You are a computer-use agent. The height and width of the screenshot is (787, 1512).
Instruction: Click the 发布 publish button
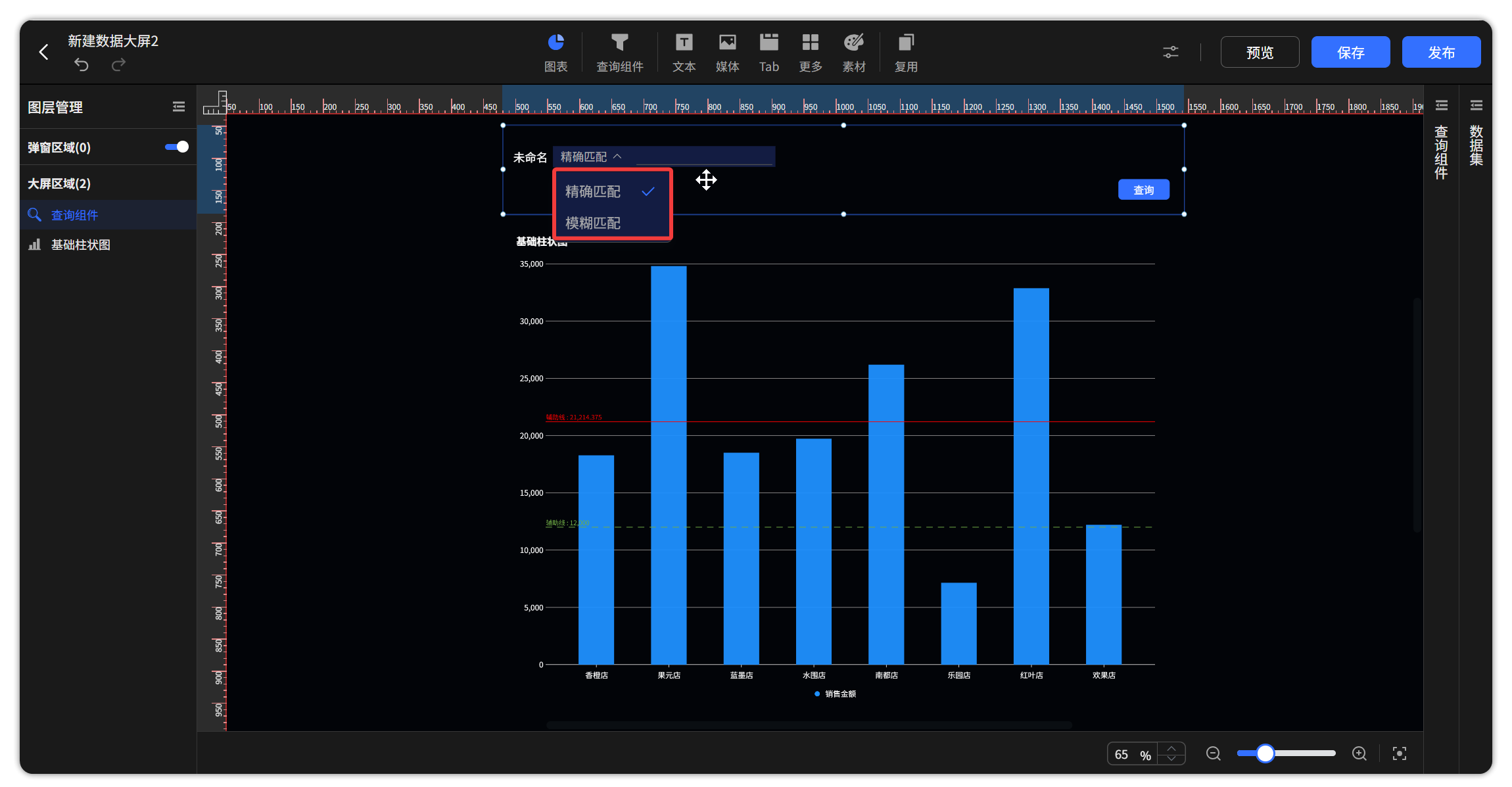1441,52
